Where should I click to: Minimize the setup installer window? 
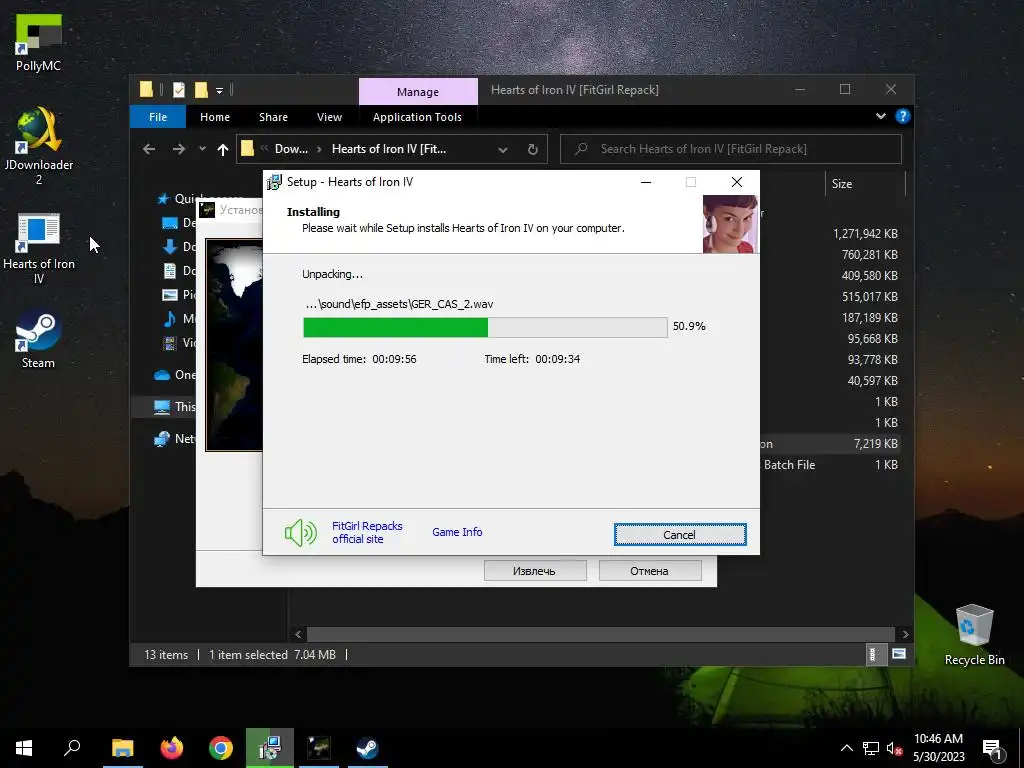(x=646, y=182)
